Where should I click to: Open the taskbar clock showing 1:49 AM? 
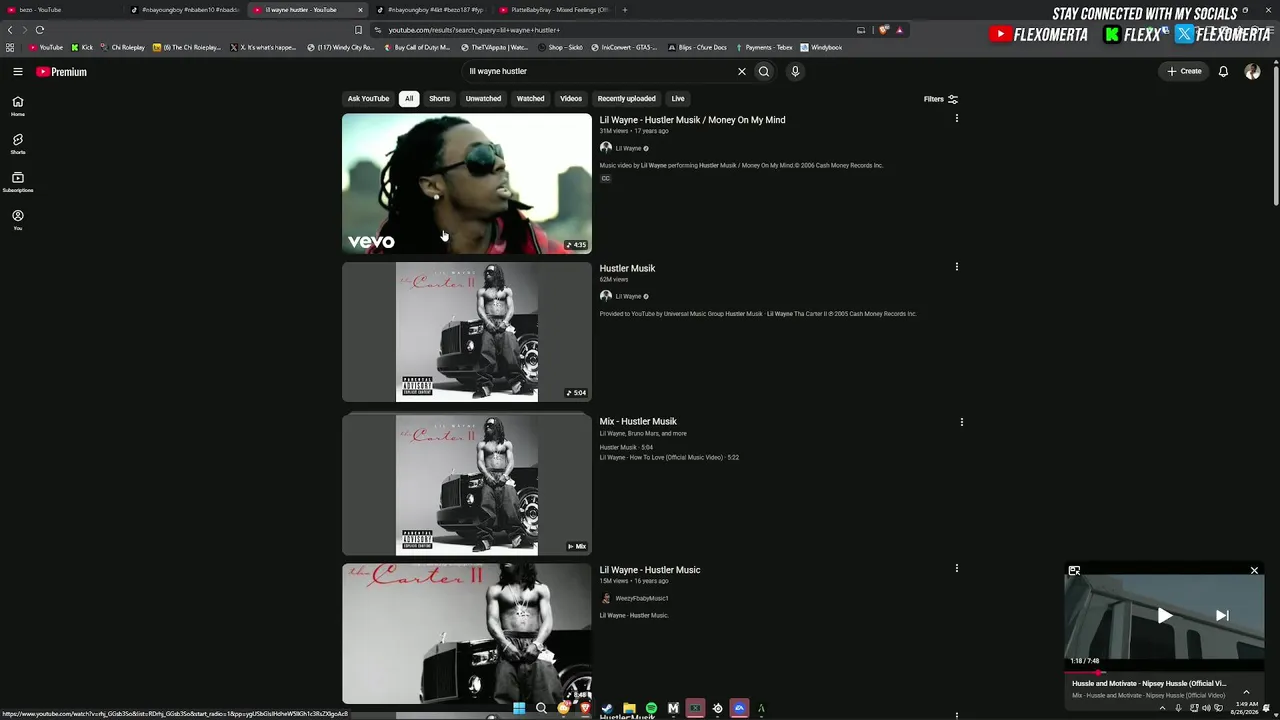click(1245, 708)
